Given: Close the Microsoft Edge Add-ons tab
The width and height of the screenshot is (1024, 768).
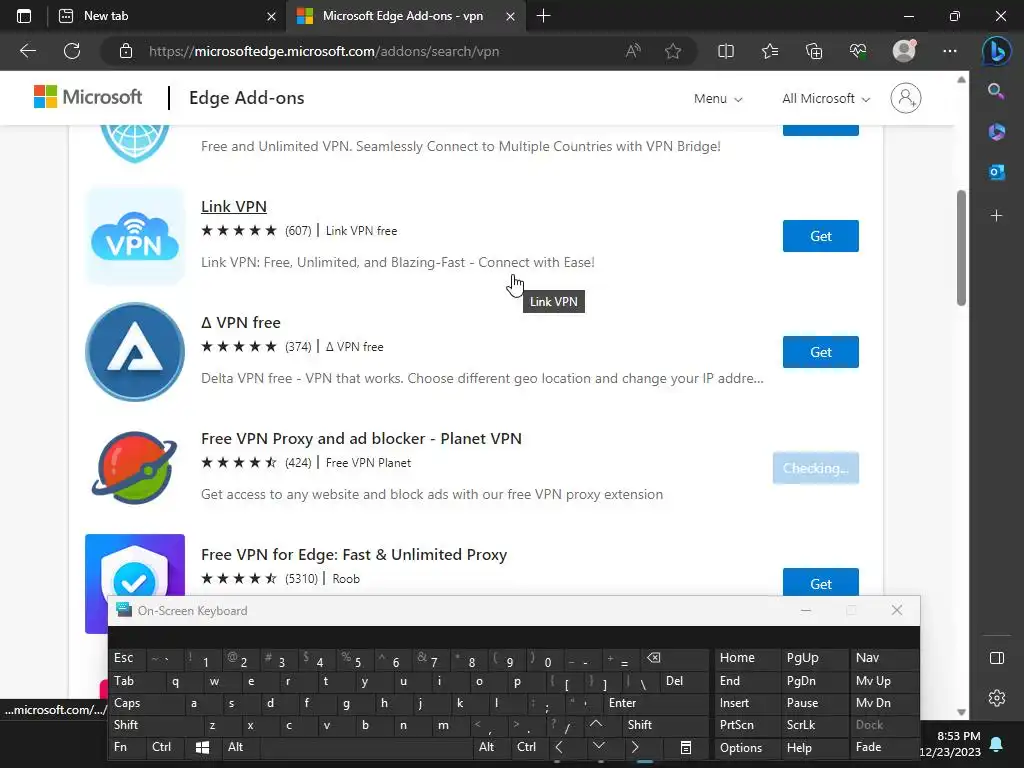Looking at the screenshot, I should pos(511,16).
